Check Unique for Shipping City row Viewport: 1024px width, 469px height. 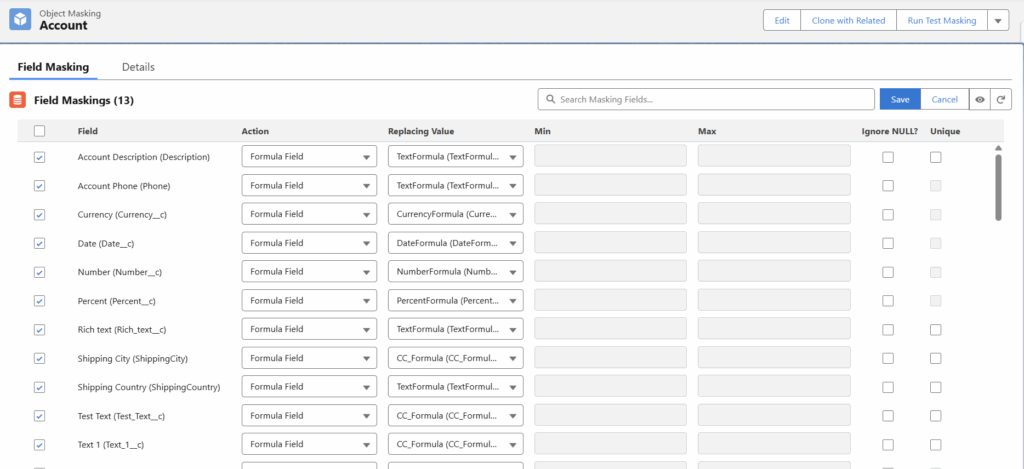(936, 358)
